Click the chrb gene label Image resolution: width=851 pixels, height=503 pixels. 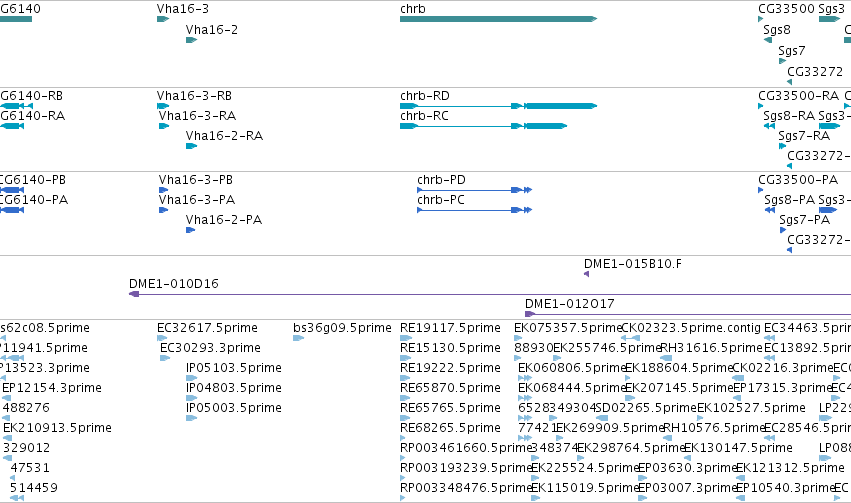click(412, 9)
